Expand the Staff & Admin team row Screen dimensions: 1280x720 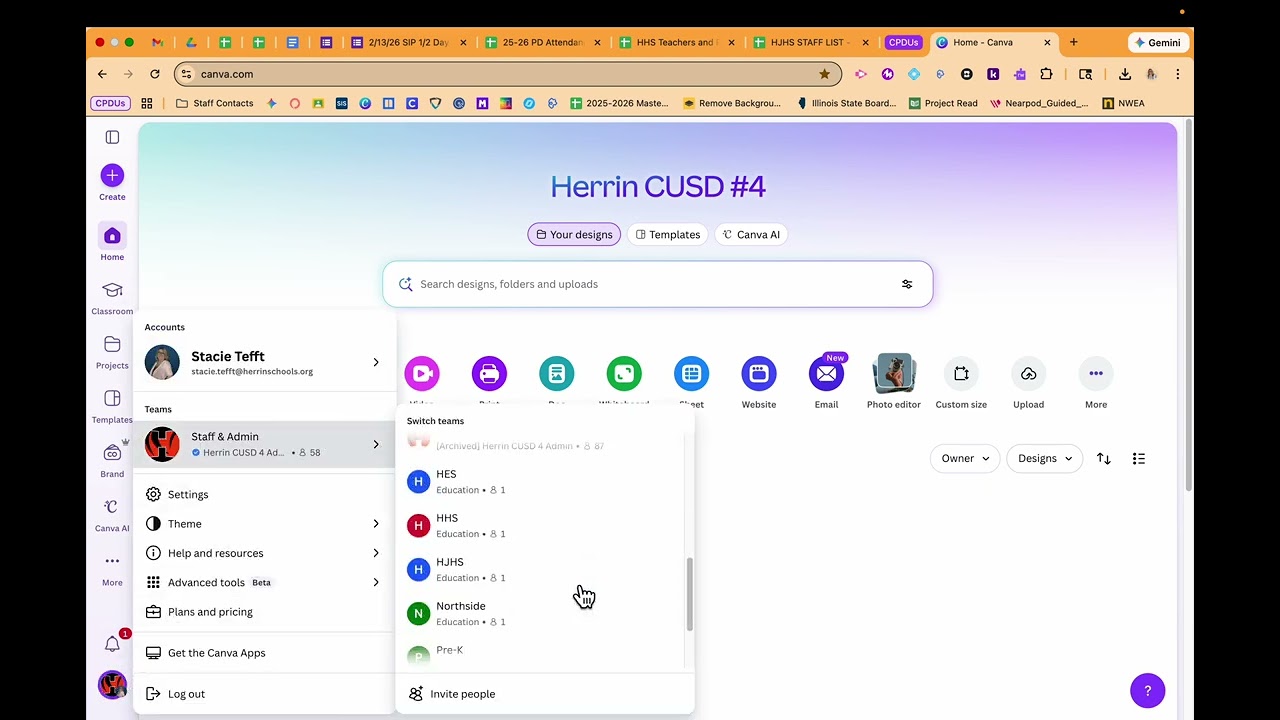pos(265,444)
